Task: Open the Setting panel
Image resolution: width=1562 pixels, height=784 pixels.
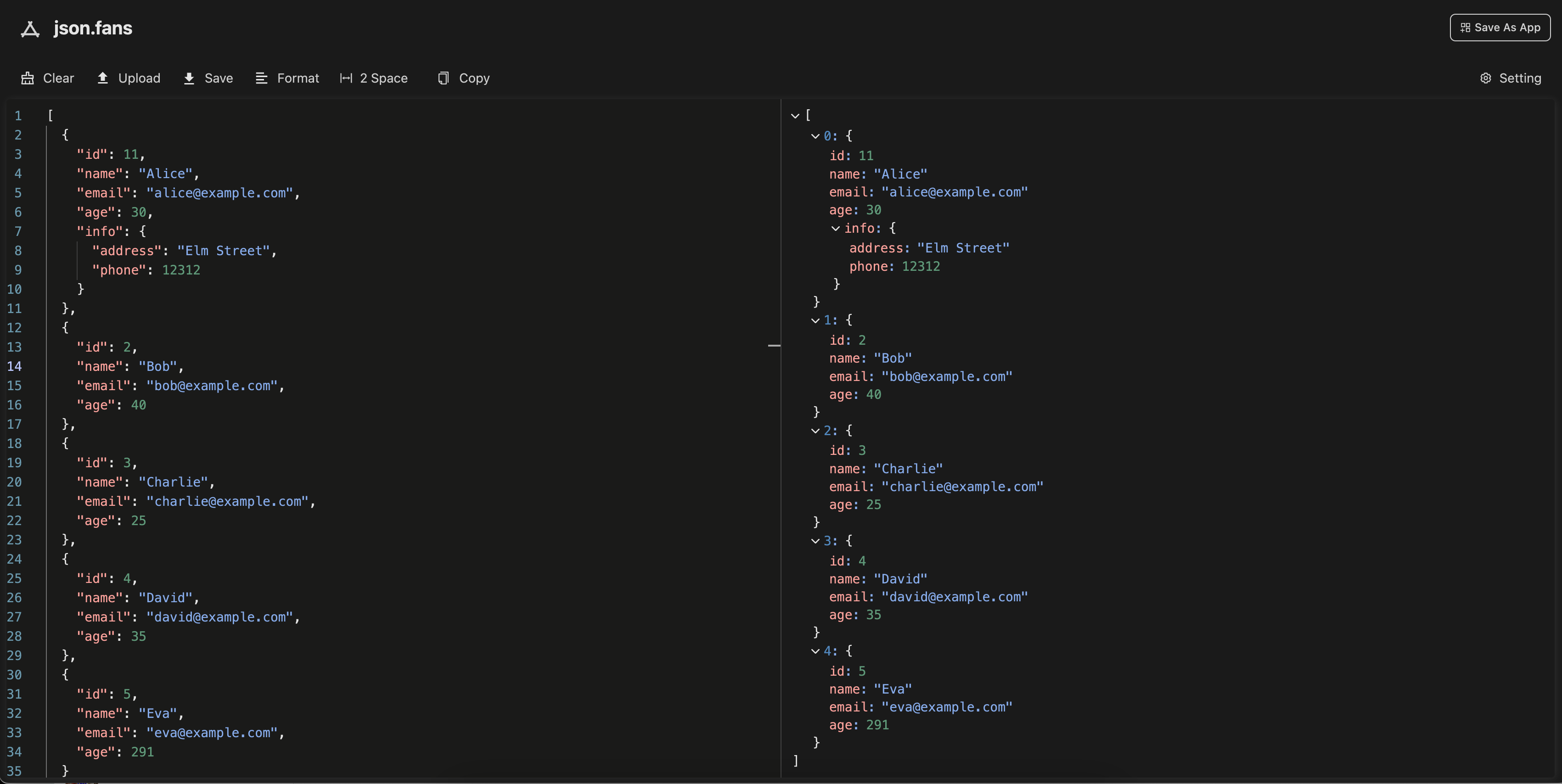Action: [1511, 78]
